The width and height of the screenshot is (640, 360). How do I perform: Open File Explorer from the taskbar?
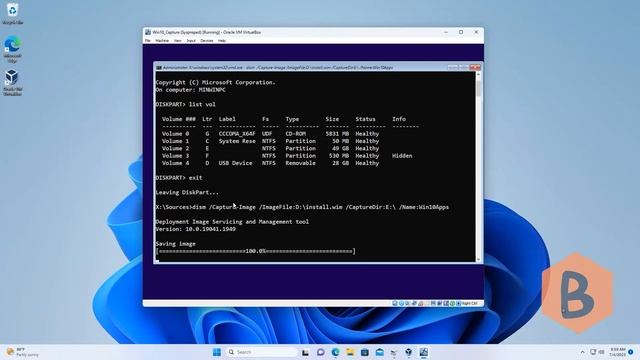350,352
